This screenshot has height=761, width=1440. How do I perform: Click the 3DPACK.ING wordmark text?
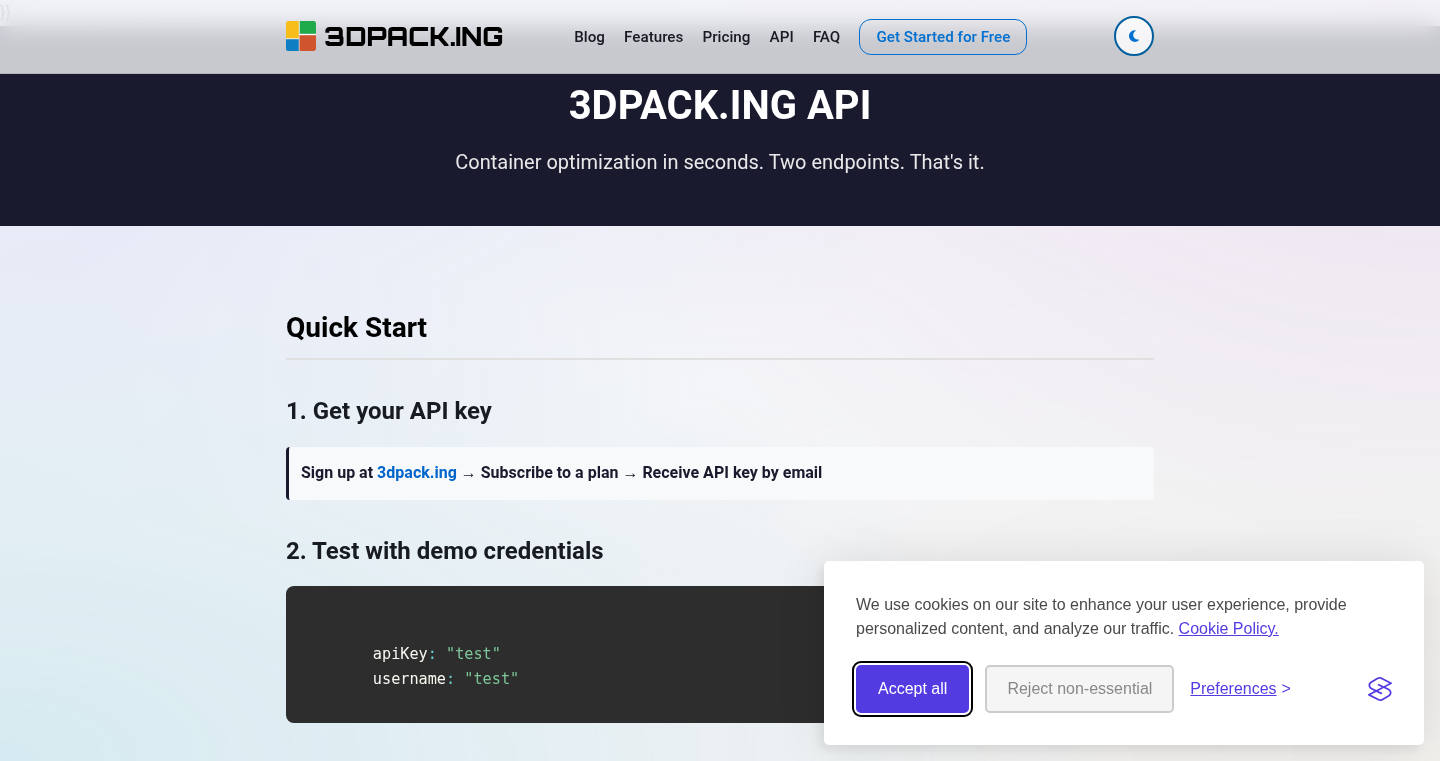413,37
